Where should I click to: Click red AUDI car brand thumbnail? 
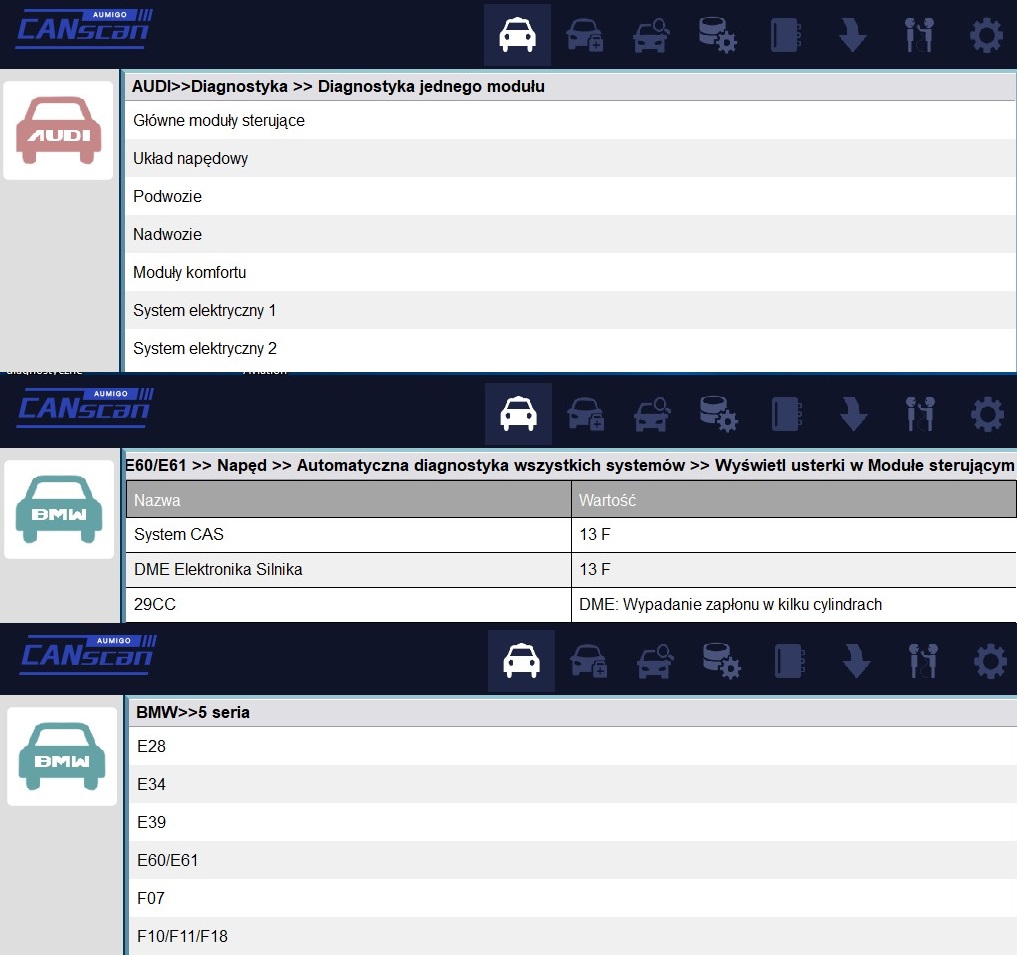click(x=58, y=130)
